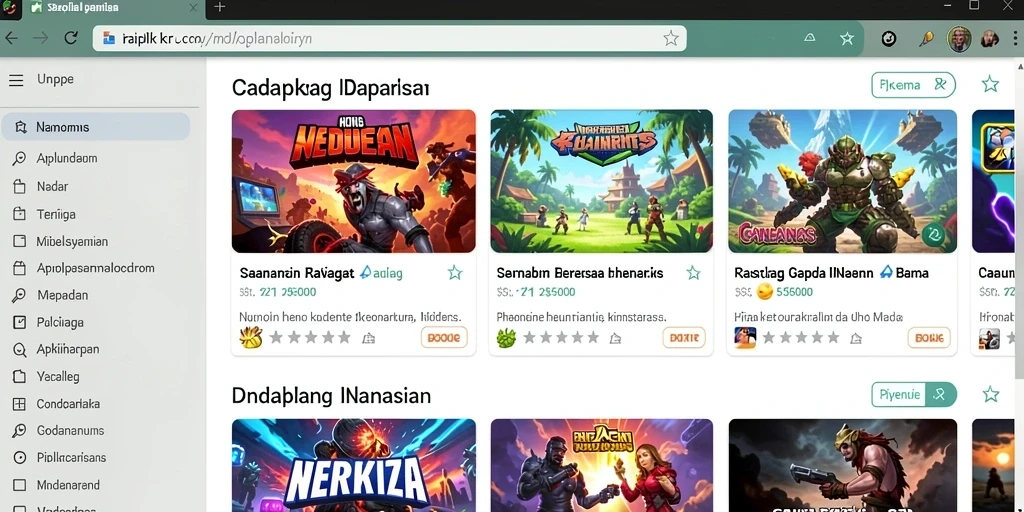Open a new browser tab
Screen dimensions: 1024x512
(220, 7)
